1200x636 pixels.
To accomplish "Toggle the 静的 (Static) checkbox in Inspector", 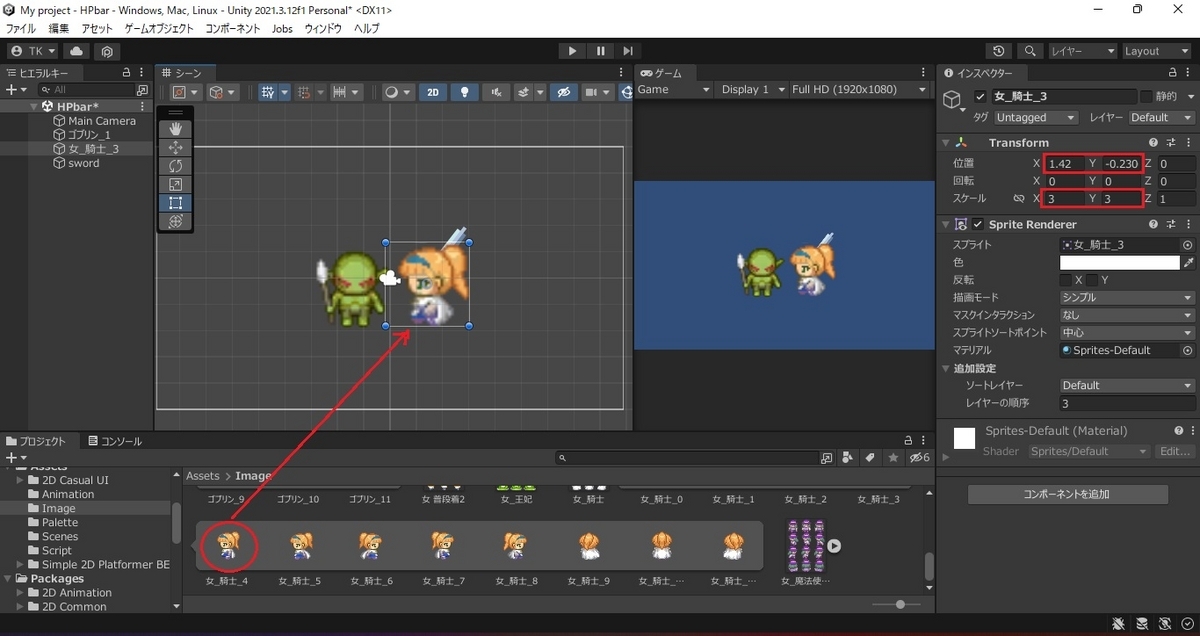I will click(x=1146, y=96).
